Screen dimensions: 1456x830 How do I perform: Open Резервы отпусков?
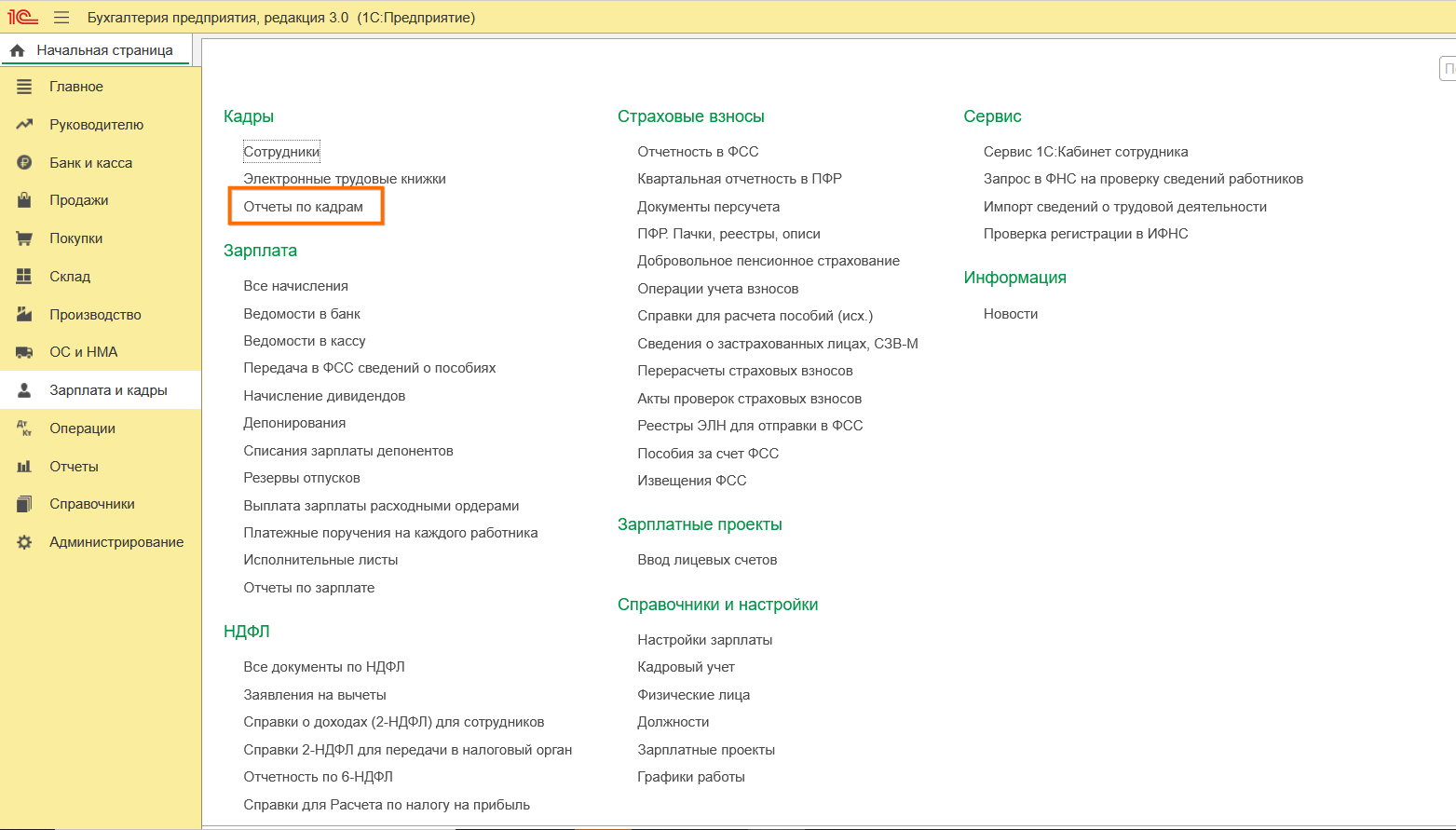point(302,478)
